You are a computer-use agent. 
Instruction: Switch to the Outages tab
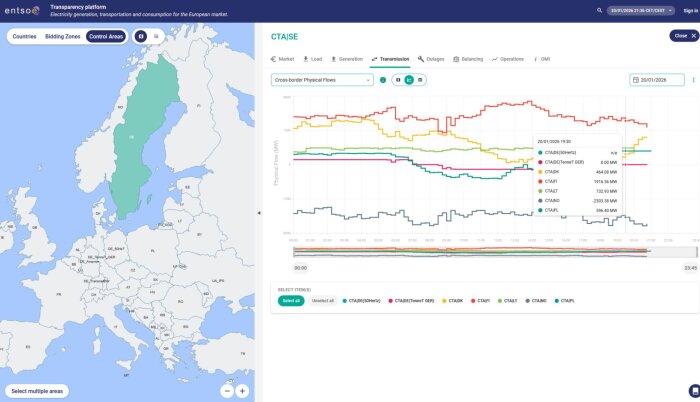coord(431,59)
